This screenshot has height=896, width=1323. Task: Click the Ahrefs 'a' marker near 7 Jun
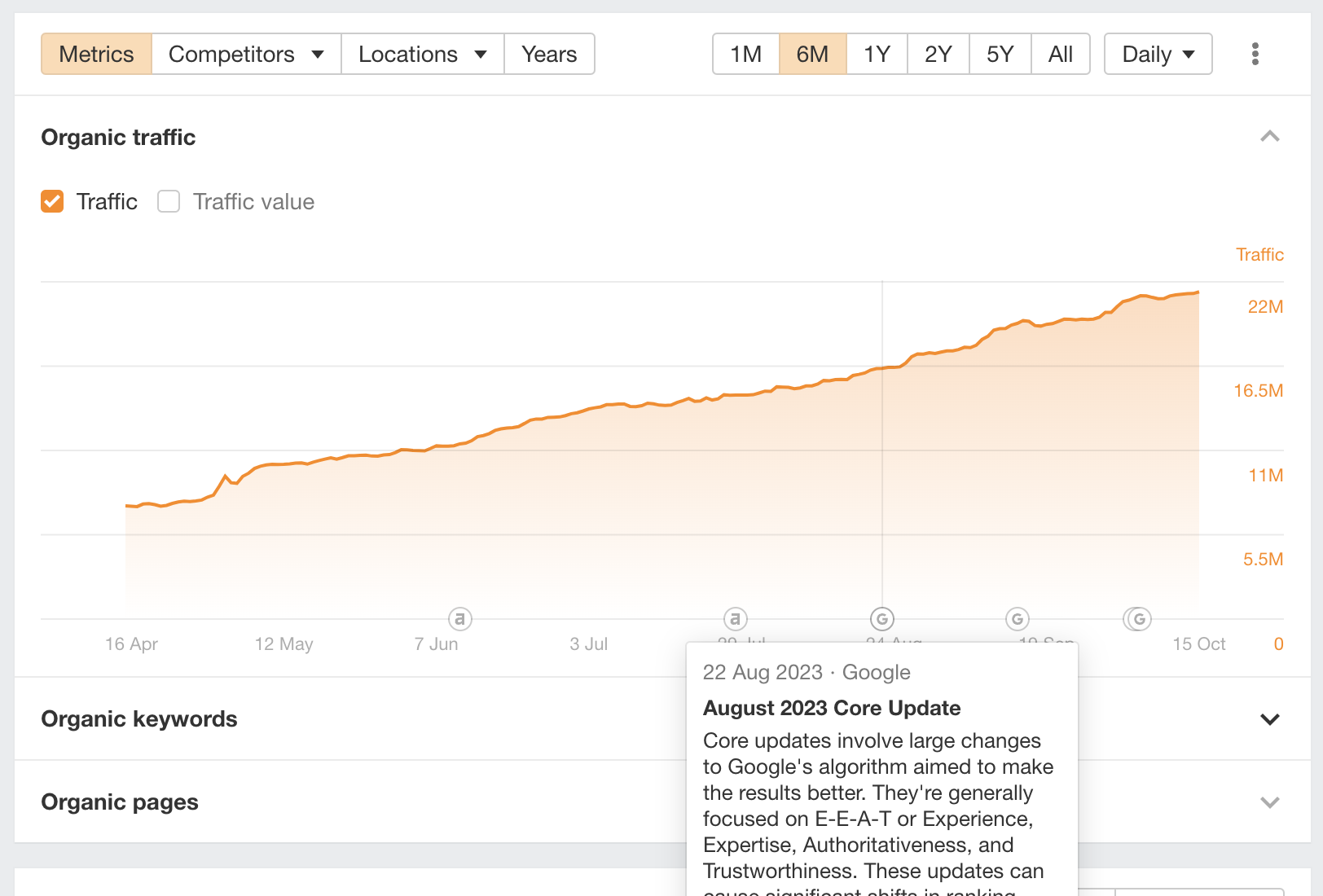point(460,619)
